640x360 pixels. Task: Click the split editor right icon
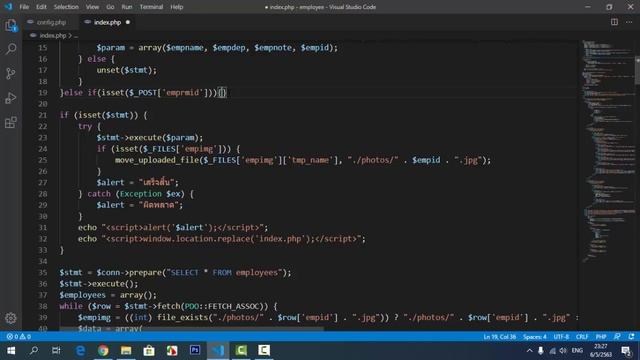(x=614, y=22)
